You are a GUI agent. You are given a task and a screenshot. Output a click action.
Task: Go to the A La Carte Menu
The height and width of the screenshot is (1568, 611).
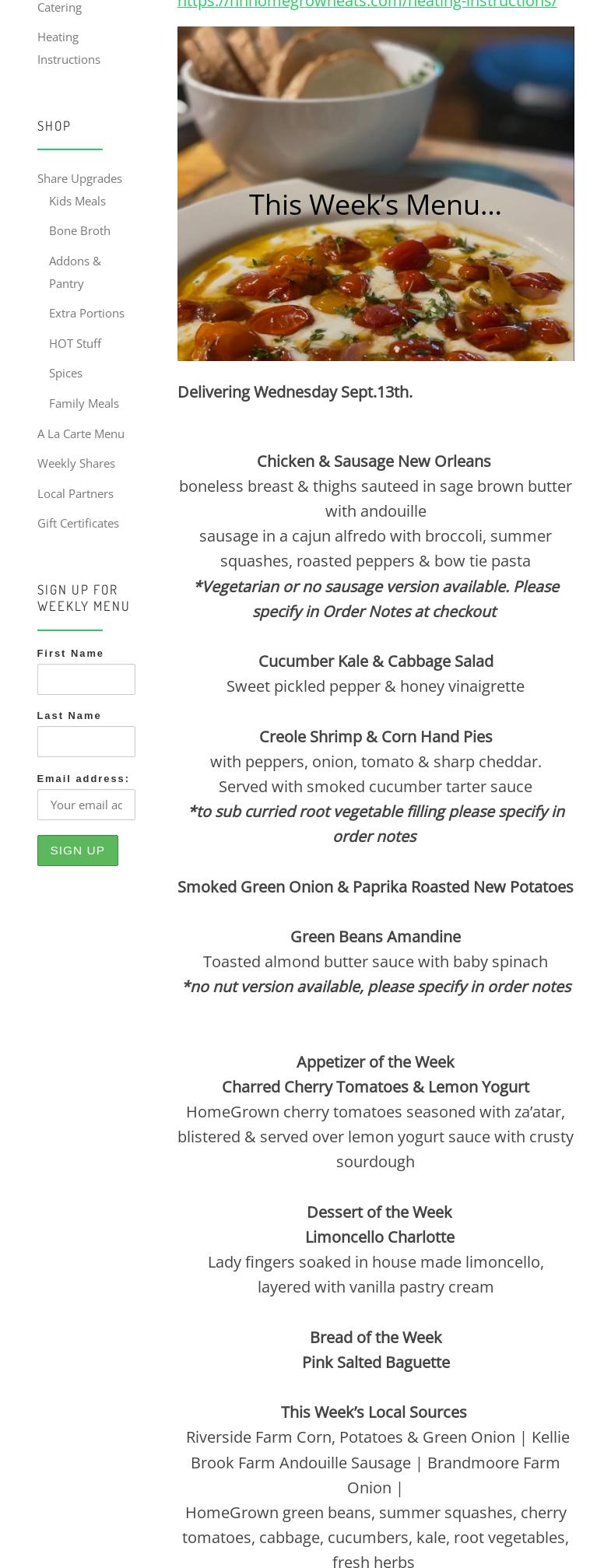[x=80, y=433]
